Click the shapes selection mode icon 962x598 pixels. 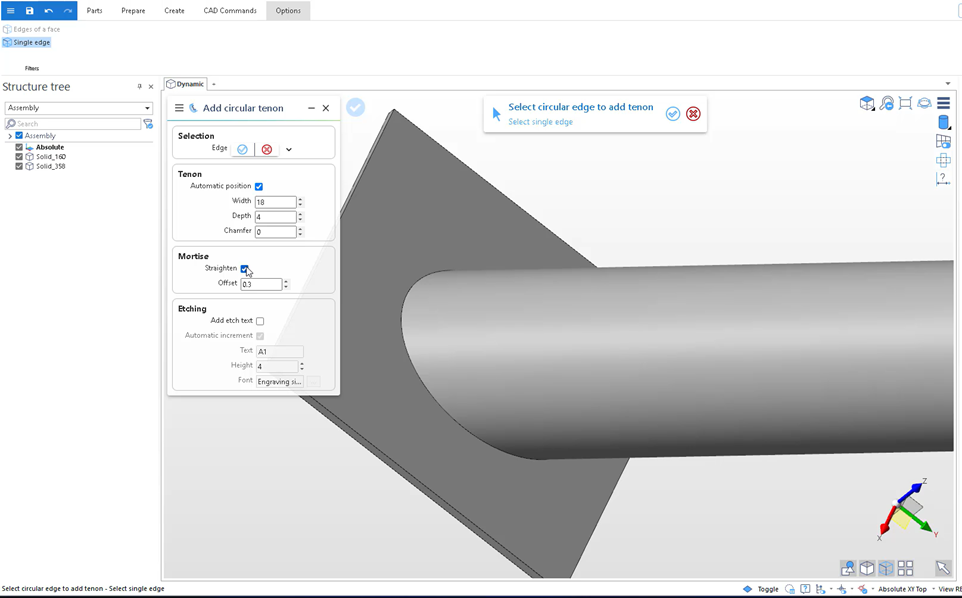(x=848, y=568)
